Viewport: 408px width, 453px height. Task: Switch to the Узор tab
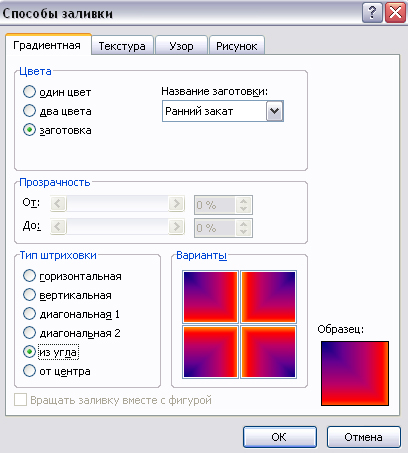click(x=181, y=46)
